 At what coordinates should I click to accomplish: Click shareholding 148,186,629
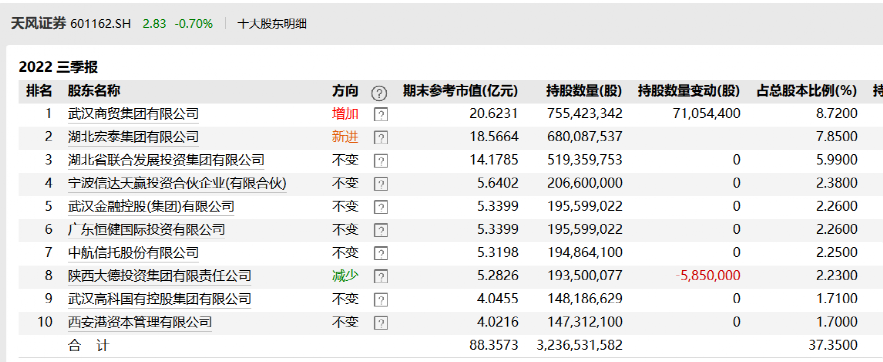585,298
